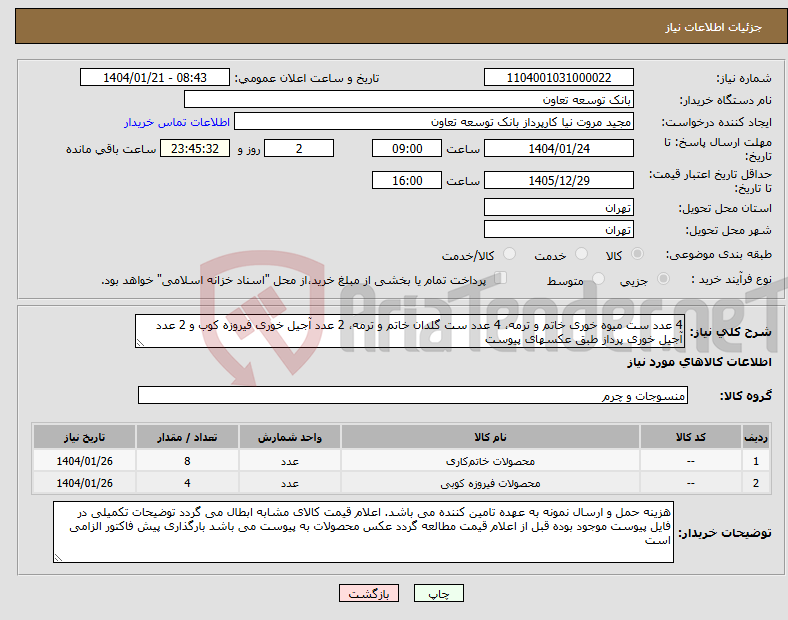Screen dimensions: 788x620
Task: Click the کد کالا column header
Action: point(691,437)
